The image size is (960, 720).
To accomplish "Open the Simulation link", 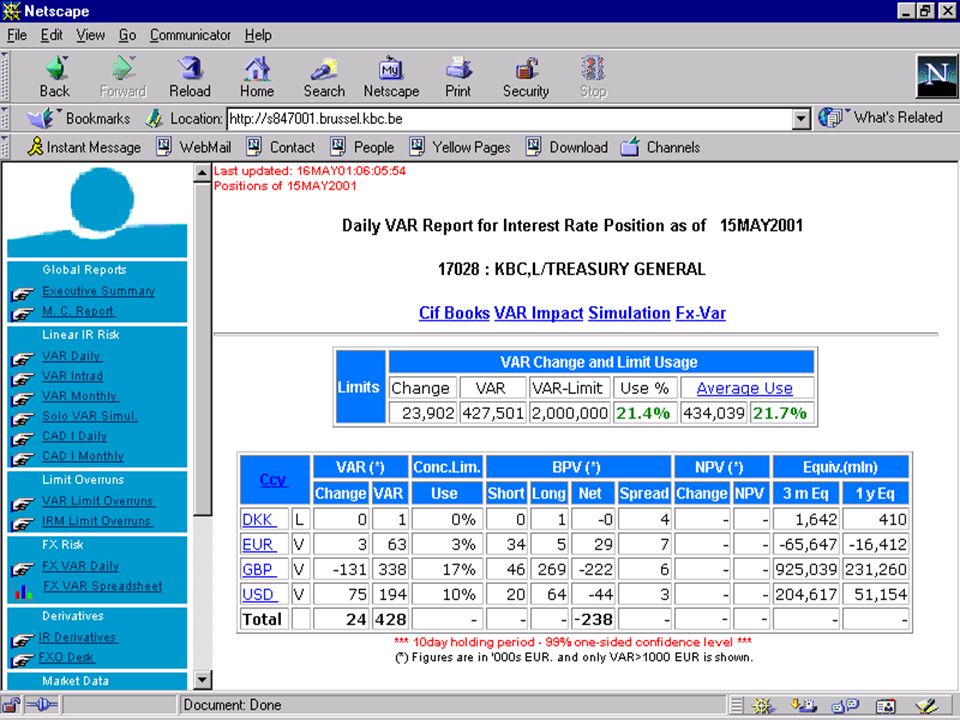I will coord(629,313).
